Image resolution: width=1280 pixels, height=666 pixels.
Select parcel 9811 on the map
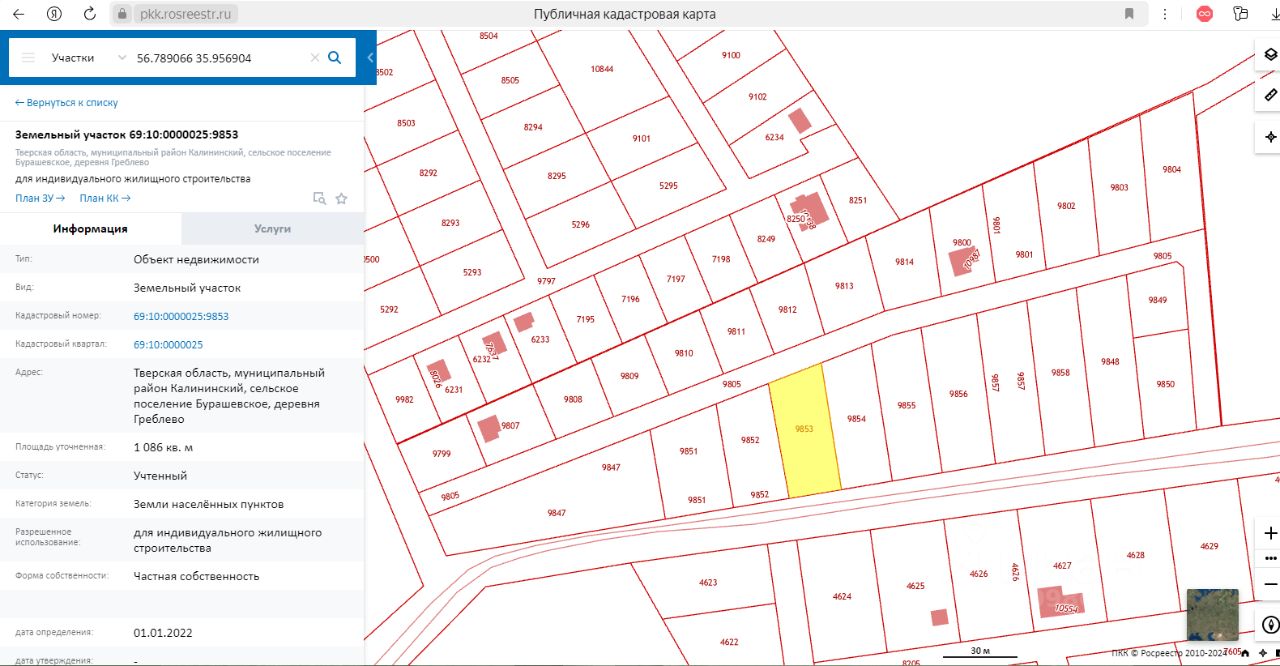[x=736, y=331]
